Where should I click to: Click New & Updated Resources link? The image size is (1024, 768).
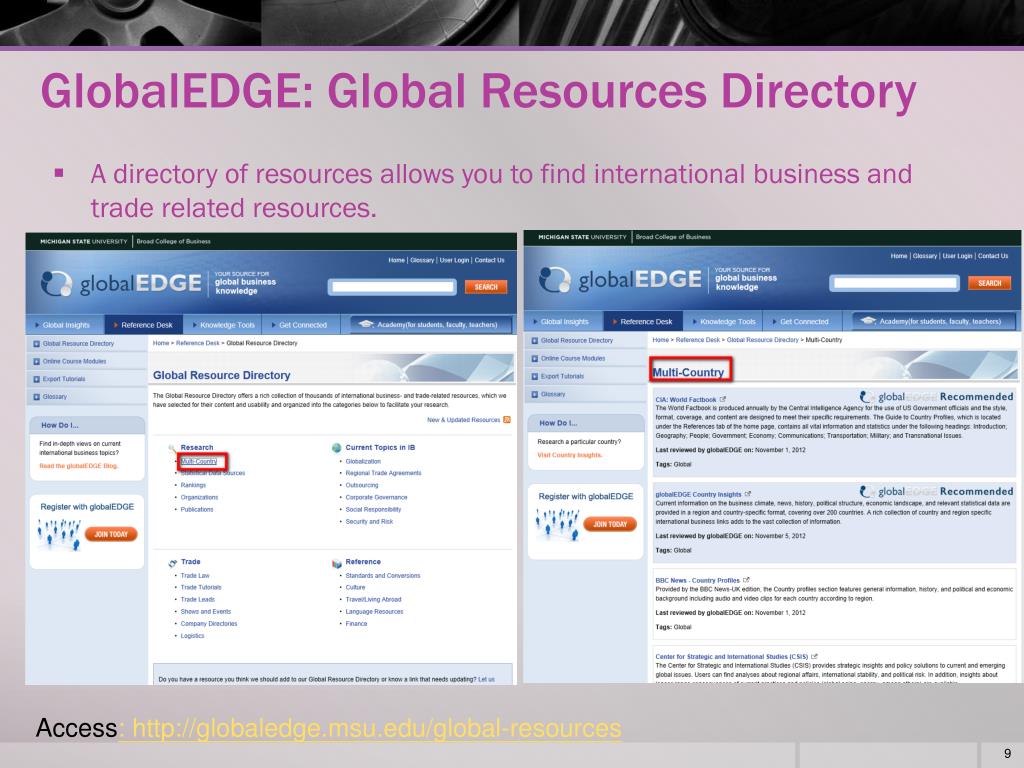coord(464,420)
